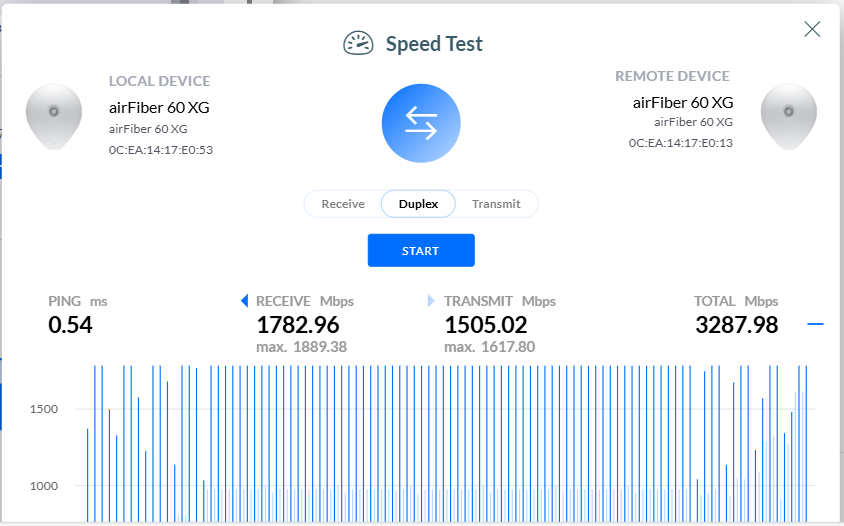Click the blue Receive arrow indicator

tap(245, 301)
